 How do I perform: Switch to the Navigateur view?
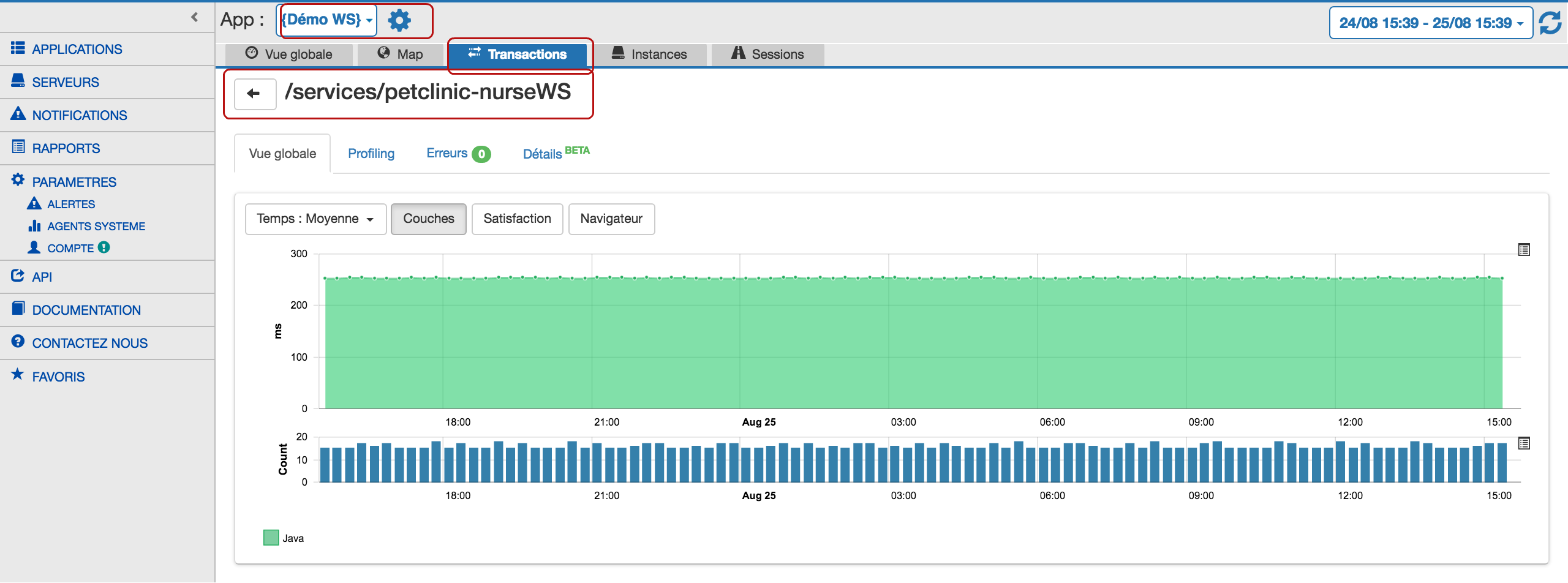coord(611,219)
